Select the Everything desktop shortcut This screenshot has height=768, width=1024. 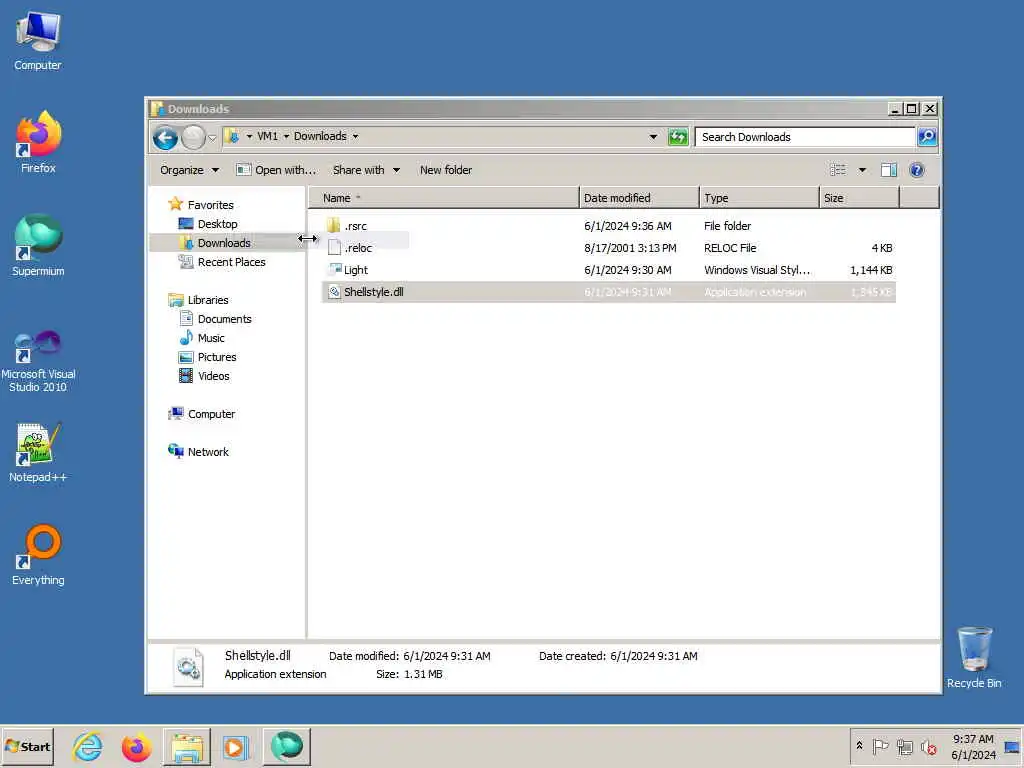tap(38, 555)
